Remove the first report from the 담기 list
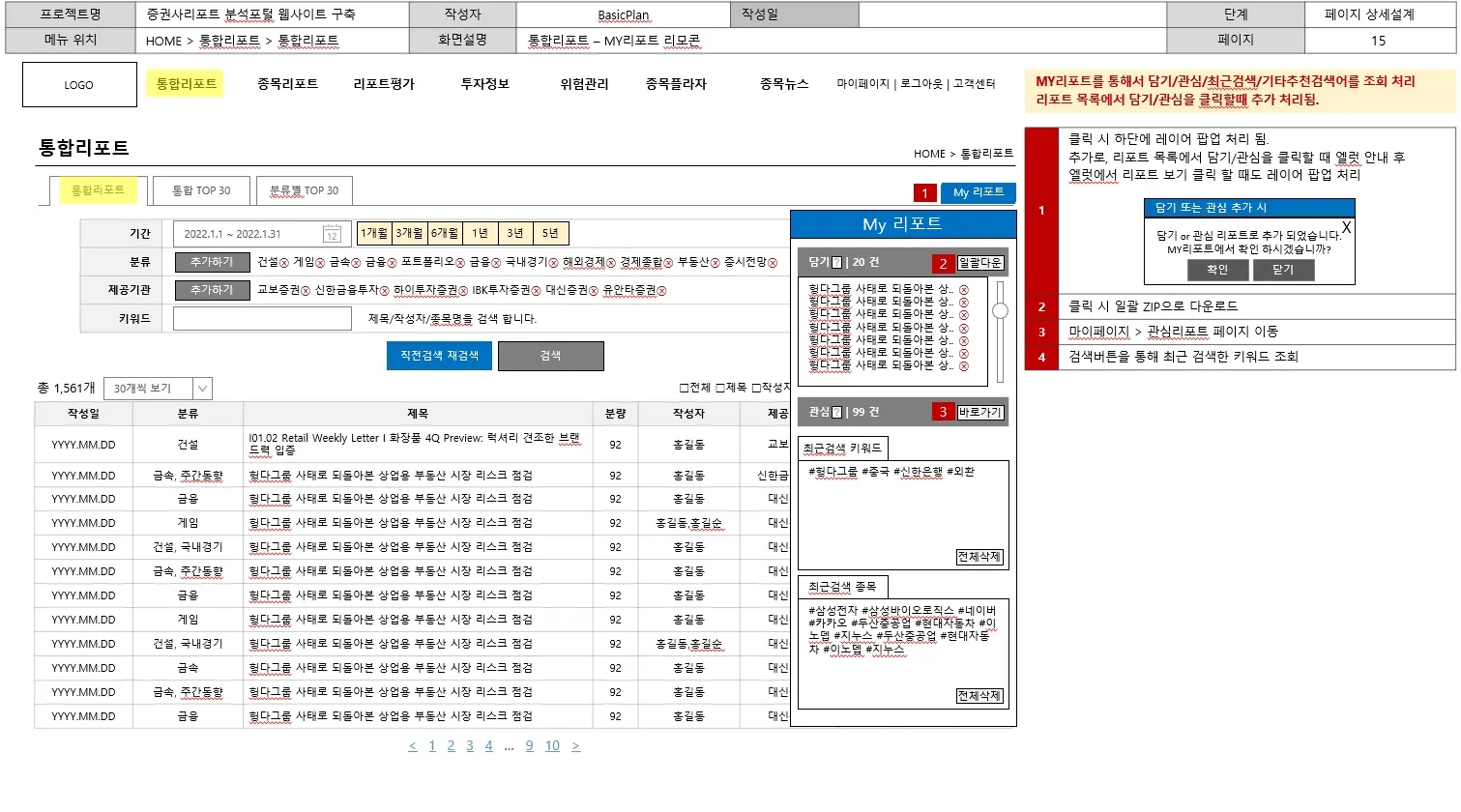 pyautogui.click(x=963, y=290)
